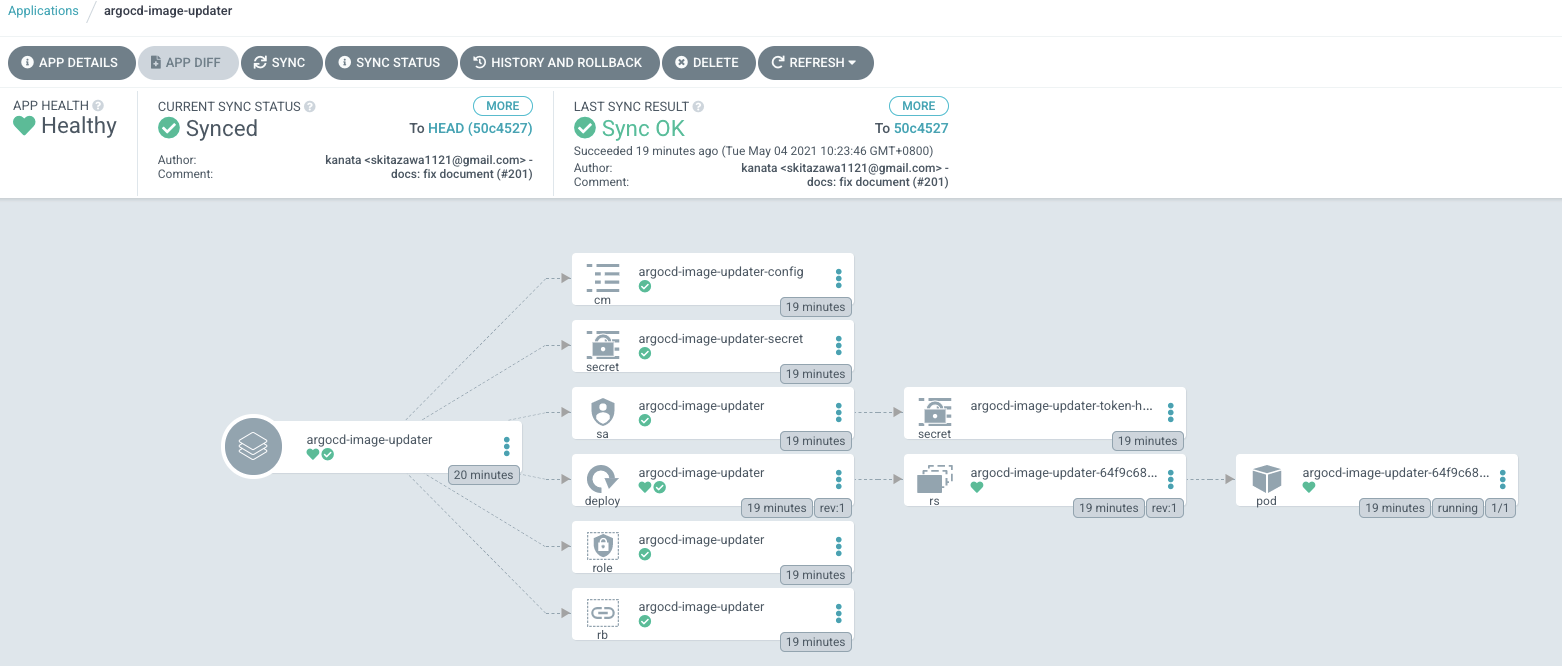Click the sa icon on the service account node
Image resolution: width=1562 pixels, height=666 pixels.
[x=602, y=412]
